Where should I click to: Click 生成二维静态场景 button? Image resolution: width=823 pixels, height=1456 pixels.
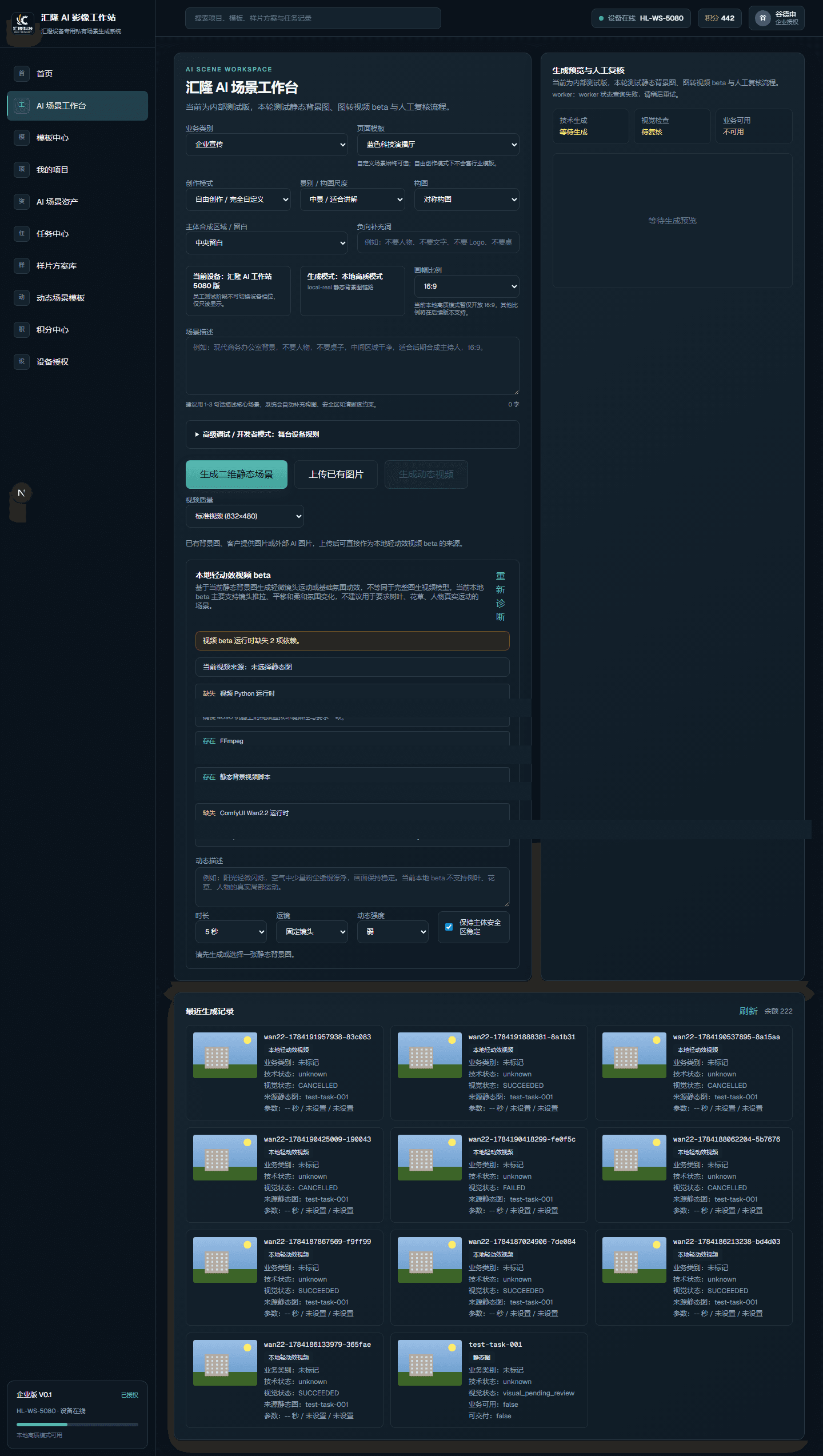237,474
